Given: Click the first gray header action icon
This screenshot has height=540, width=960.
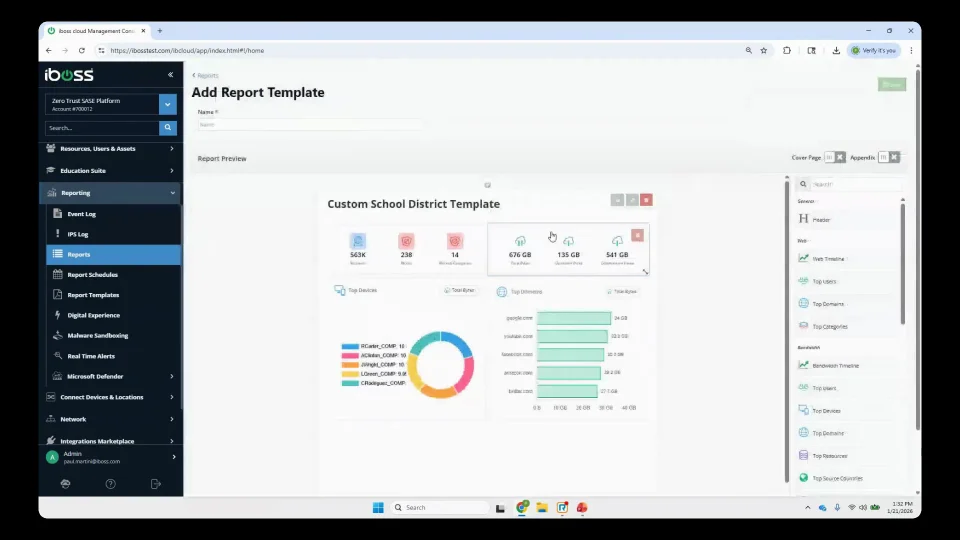Looking at the screenshot, I should tap(617, 200).
